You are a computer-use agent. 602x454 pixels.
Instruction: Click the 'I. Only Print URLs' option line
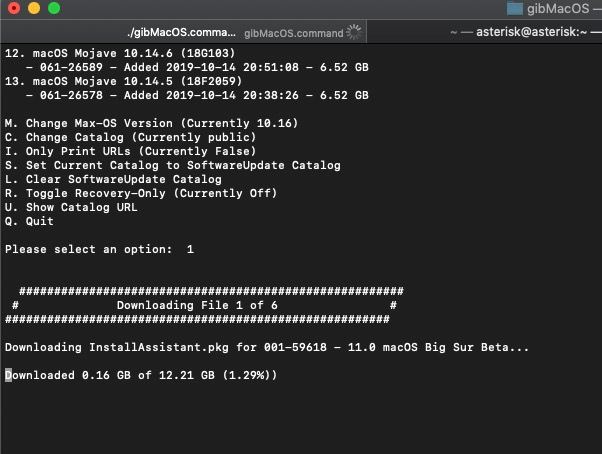click(x=130, y=151)
